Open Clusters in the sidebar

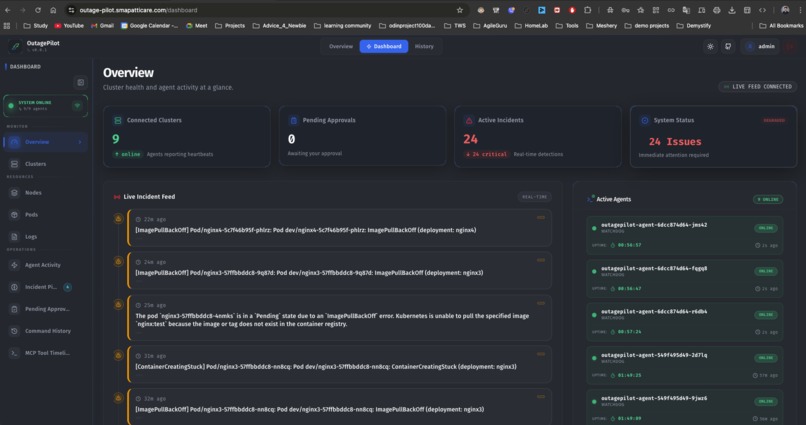pos(45,164)
